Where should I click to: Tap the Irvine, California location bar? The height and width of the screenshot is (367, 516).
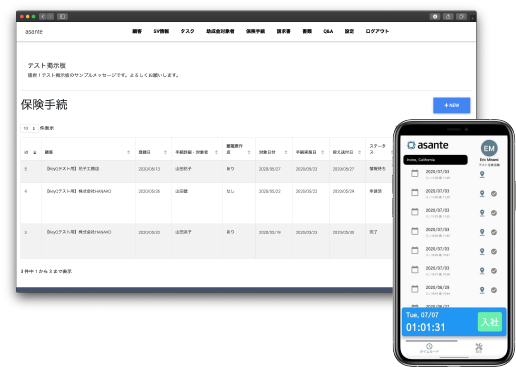435,160
